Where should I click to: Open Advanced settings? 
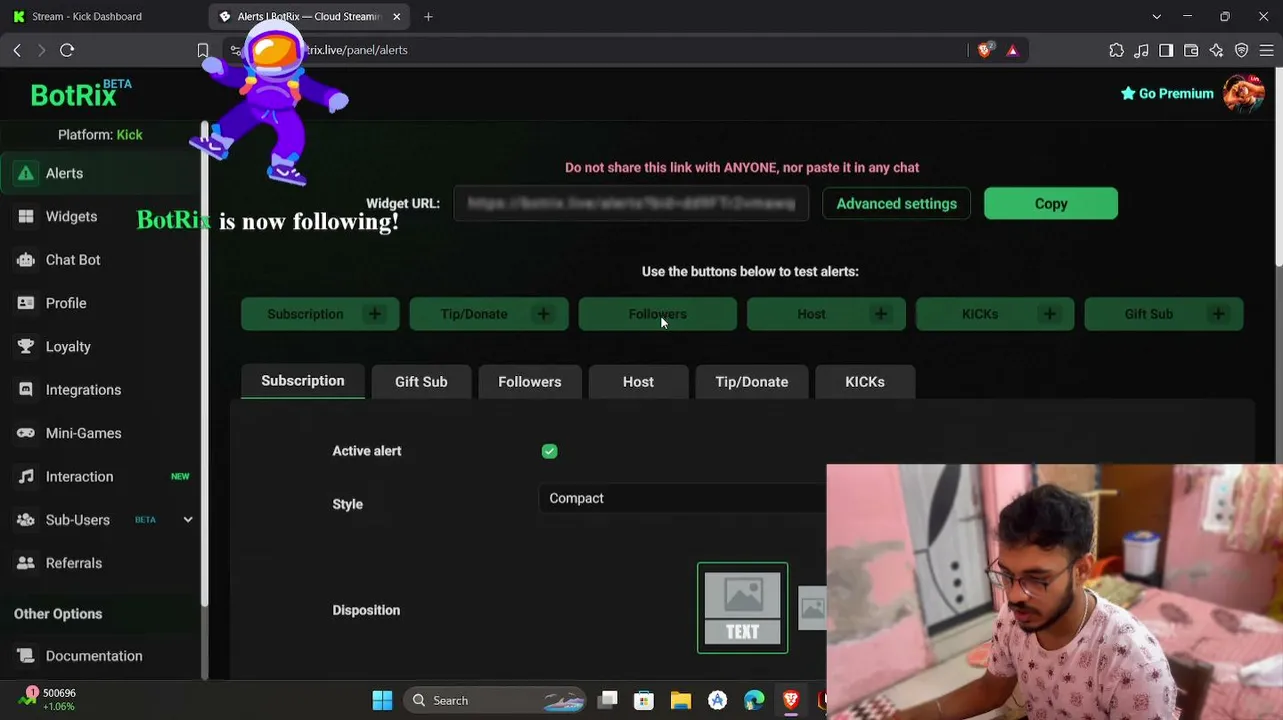[x=896, y=203]
